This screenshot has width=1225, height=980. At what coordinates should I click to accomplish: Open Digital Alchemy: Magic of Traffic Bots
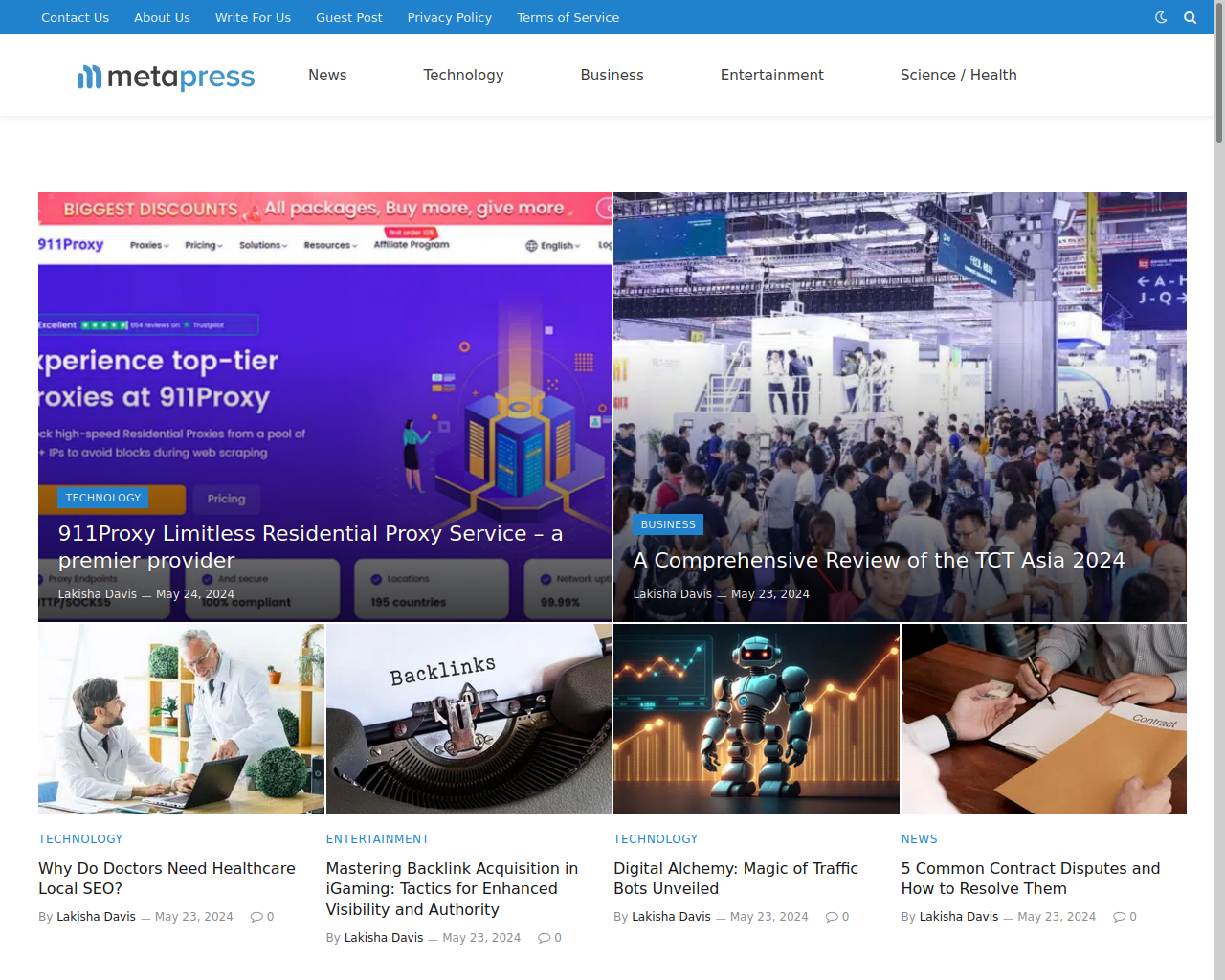736,879
